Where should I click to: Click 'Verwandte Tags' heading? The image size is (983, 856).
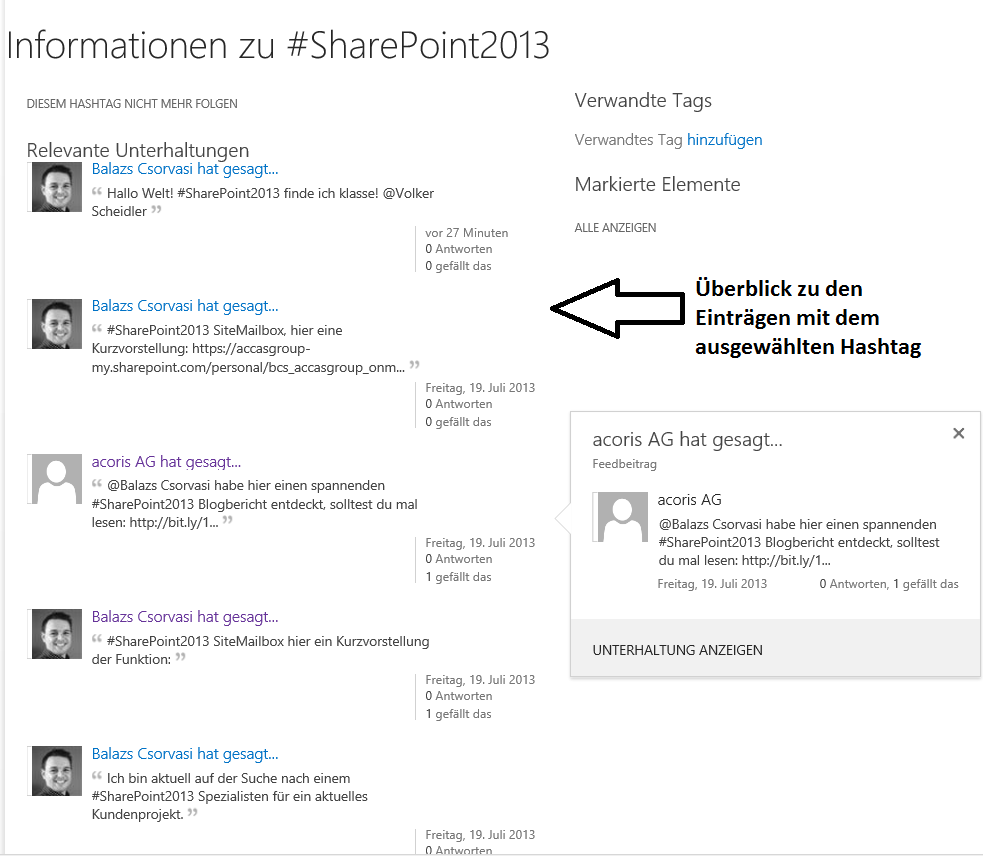point(643,100)
